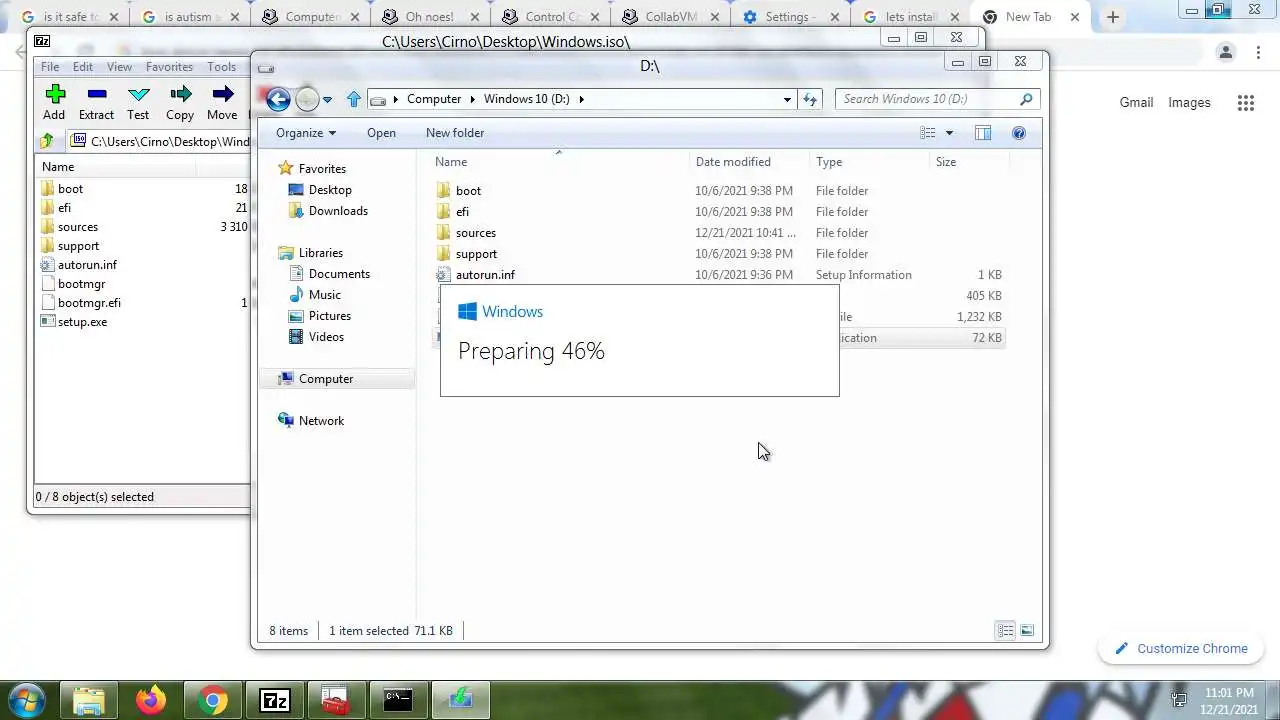1280x720 pixels.
Task: Open Firefox from the taskbar
Action: tap(152, 700)
